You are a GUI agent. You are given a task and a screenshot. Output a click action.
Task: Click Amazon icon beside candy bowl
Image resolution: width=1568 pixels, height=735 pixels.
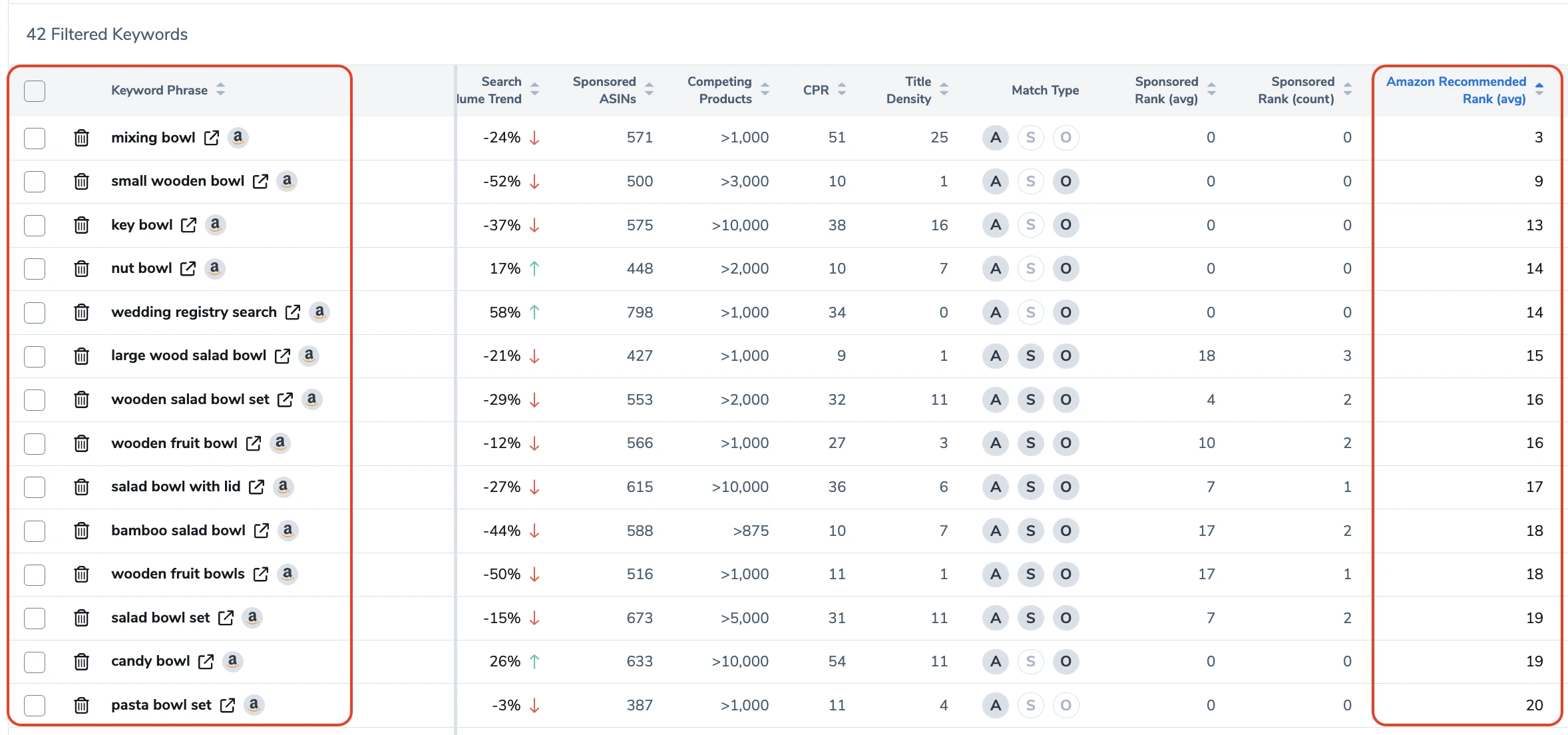point(232,661)
